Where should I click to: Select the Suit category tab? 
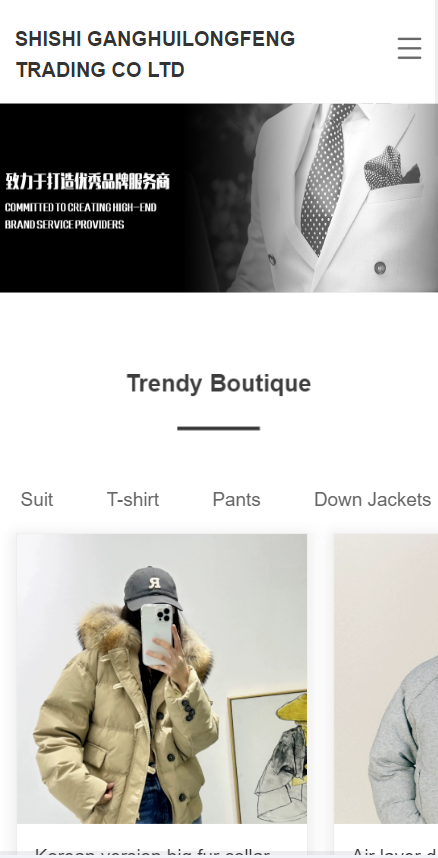pyautogui.click(x=37, y=500)
